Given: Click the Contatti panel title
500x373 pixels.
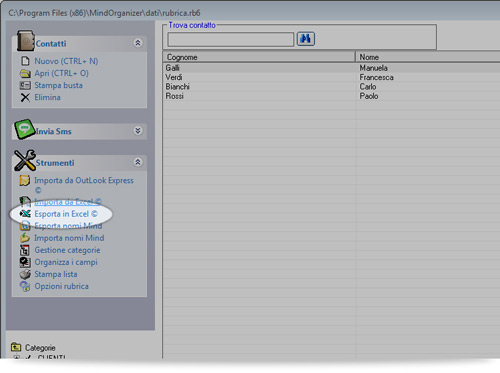Looking at the screenshot, I should (x=51, y=44).
